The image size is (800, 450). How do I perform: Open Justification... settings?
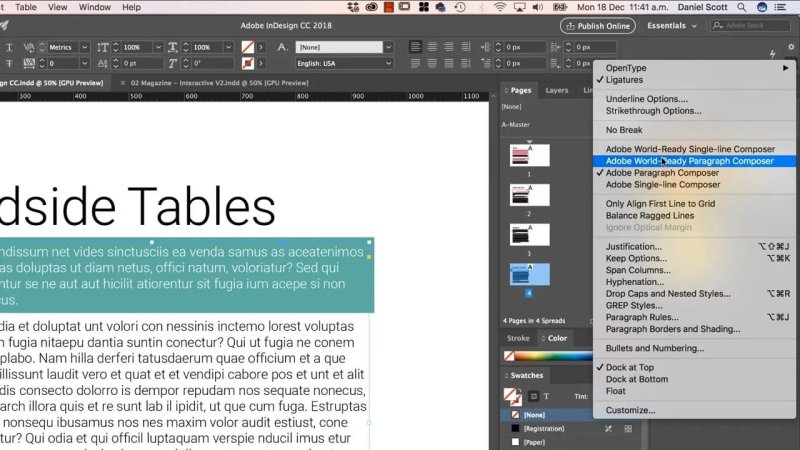694,246
